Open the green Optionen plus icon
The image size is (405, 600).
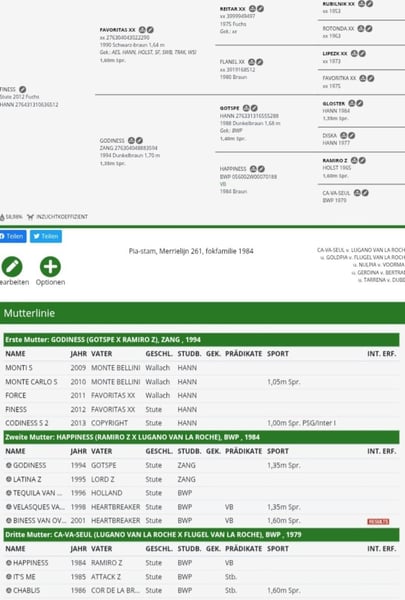coord(50,266)
